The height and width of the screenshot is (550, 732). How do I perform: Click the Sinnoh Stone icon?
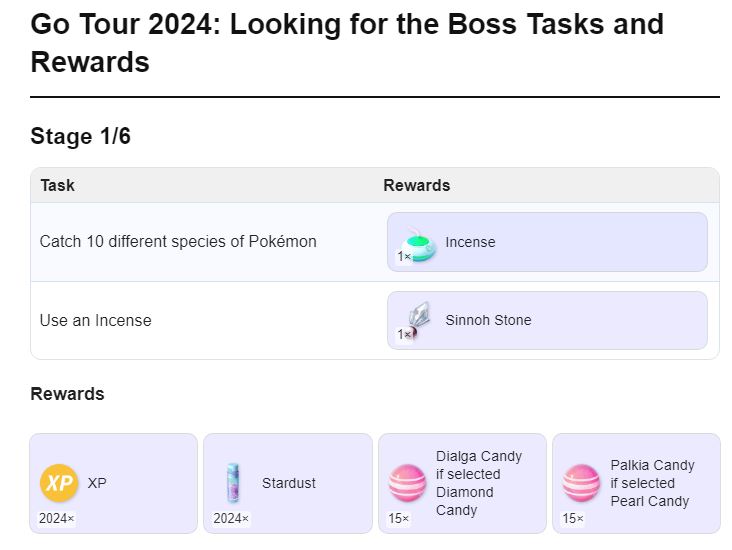tap(416, 320)
